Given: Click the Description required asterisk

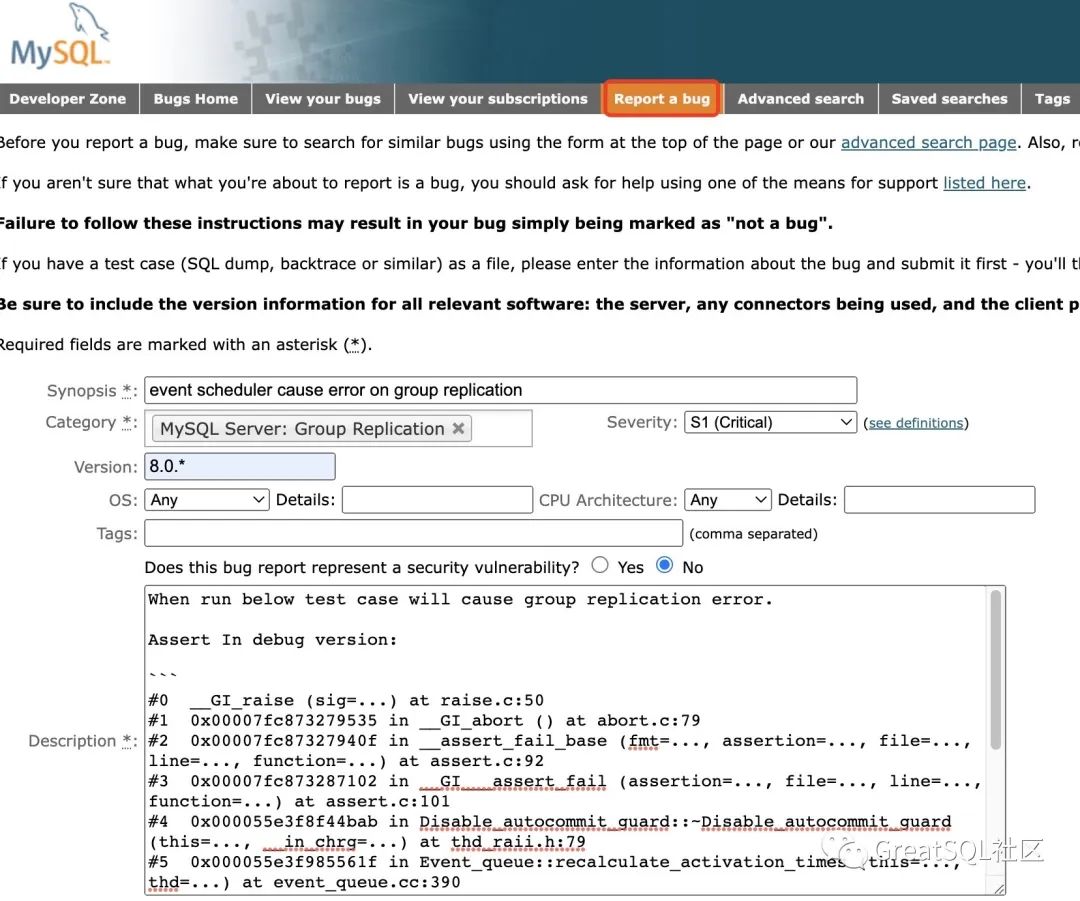Looking at the screenshot, I should 127,741.
